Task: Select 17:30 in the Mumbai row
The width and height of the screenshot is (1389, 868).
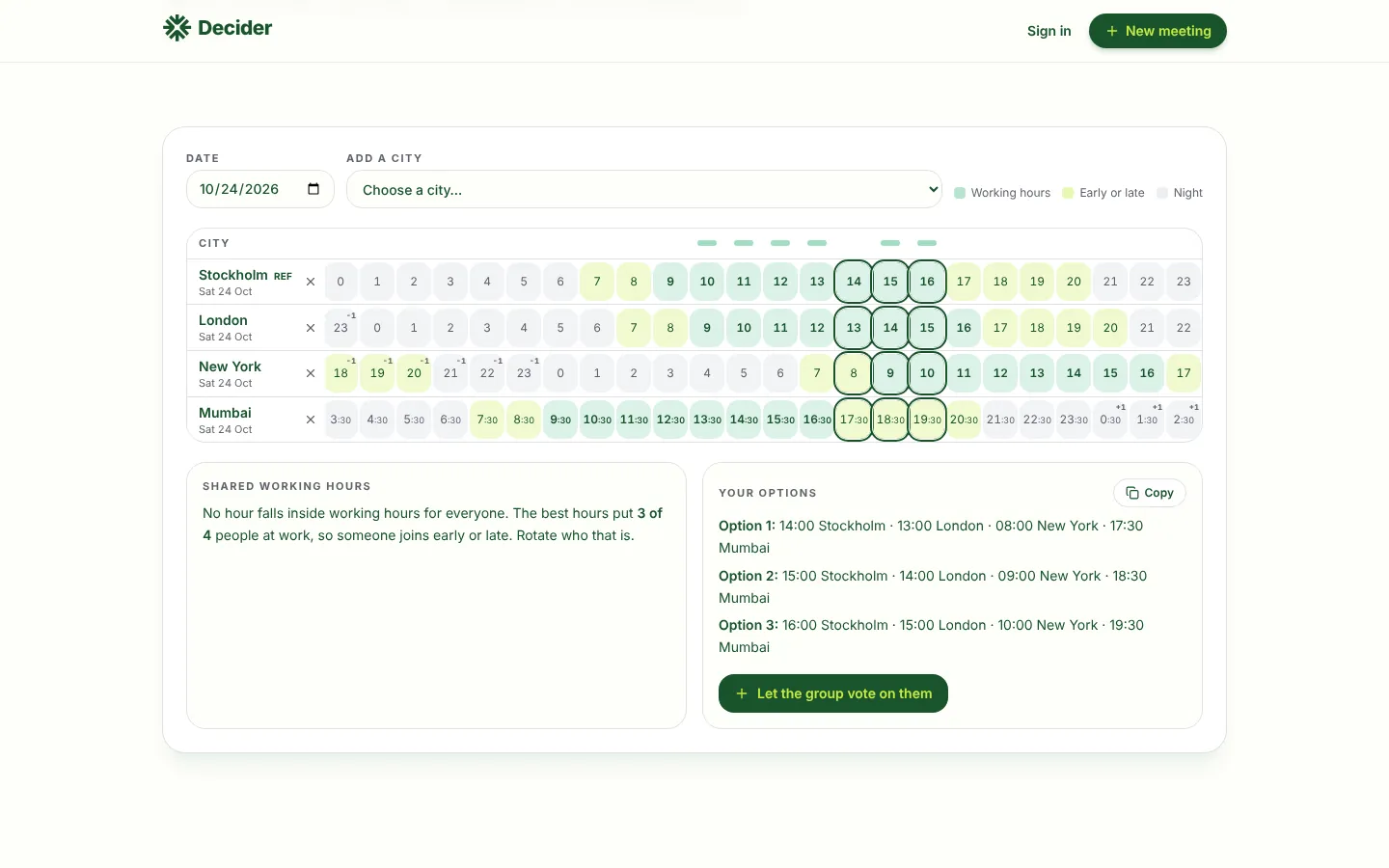Action: 854,420
